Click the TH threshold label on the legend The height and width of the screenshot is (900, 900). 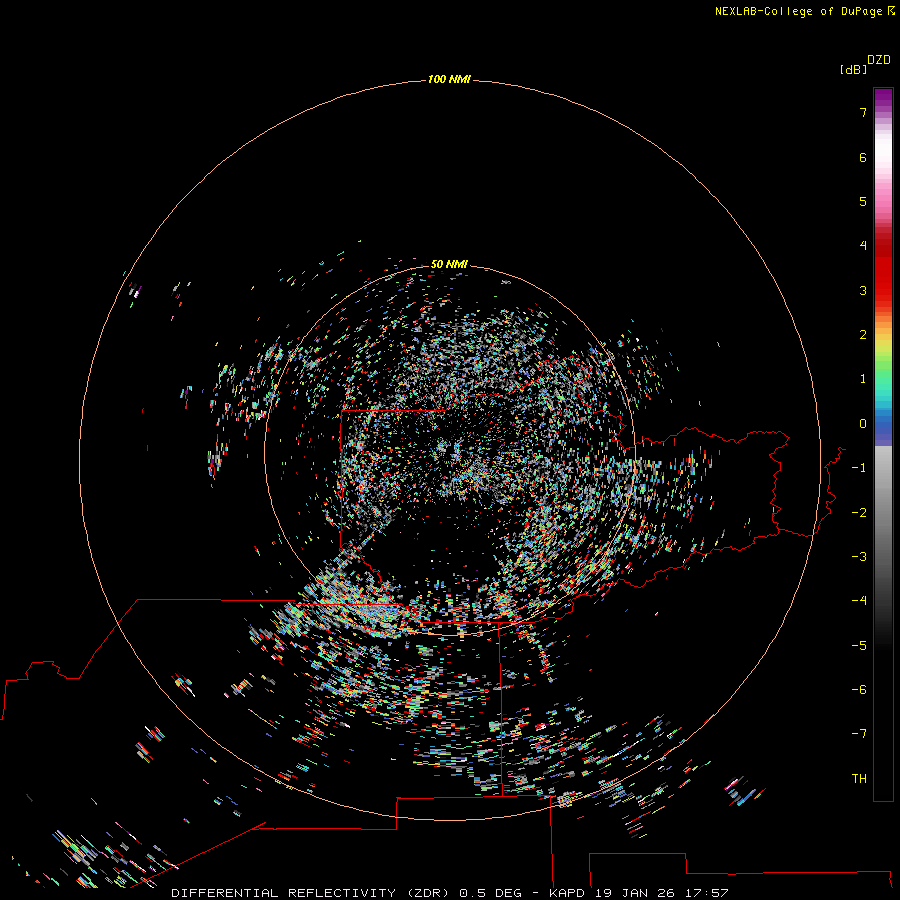coord(859,779)
